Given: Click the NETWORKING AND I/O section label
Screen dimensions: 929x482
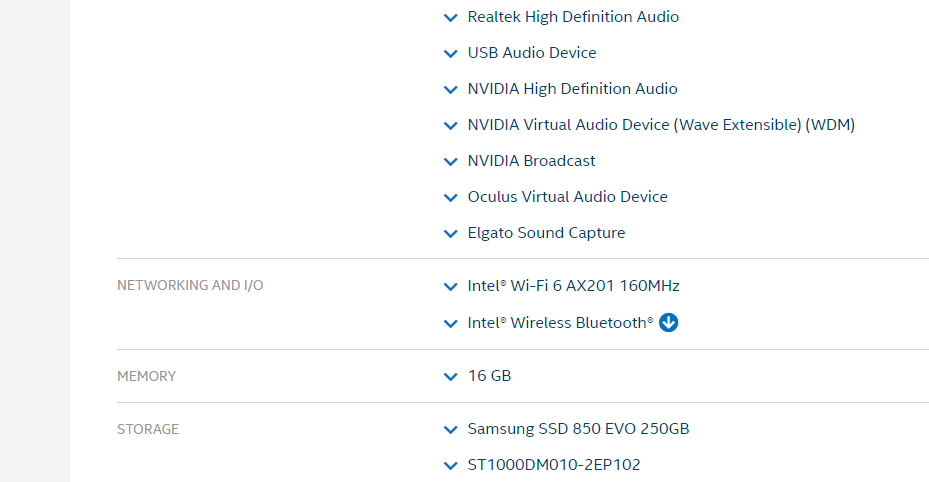Looking at the screenshot, I should (x=190, y=285).
